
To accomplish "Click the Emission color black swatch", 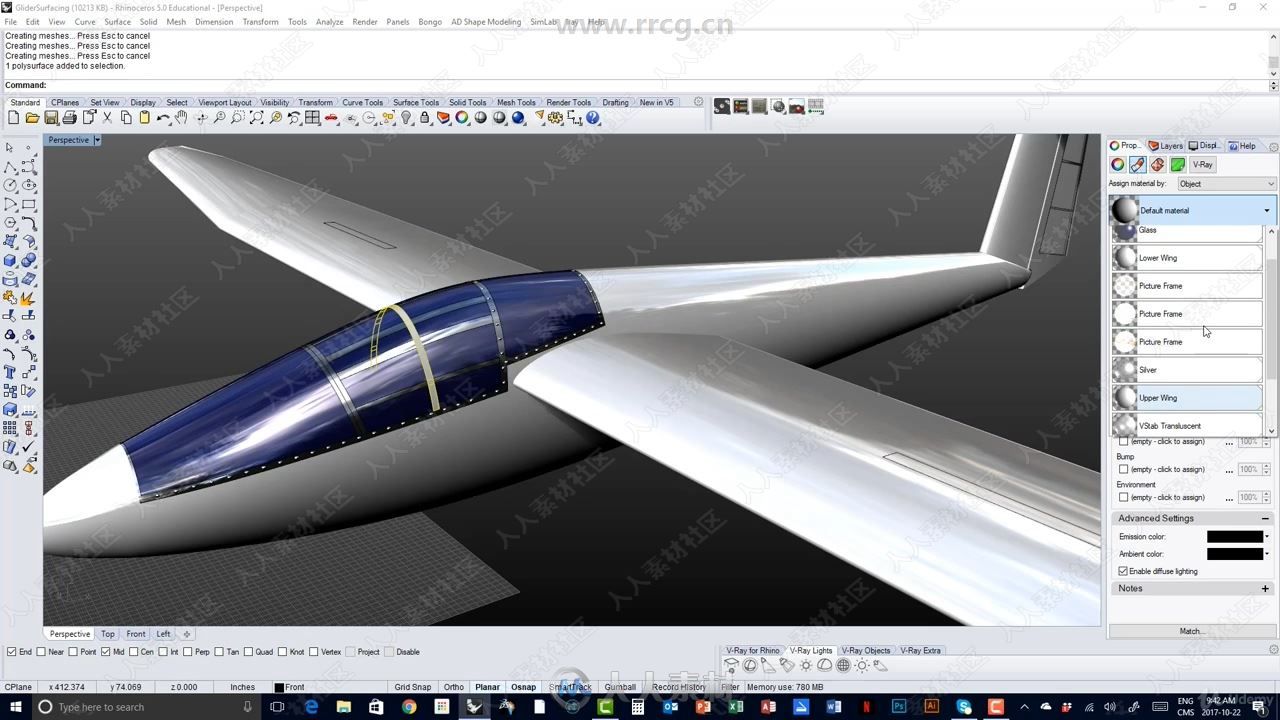I will [1234, 537].
